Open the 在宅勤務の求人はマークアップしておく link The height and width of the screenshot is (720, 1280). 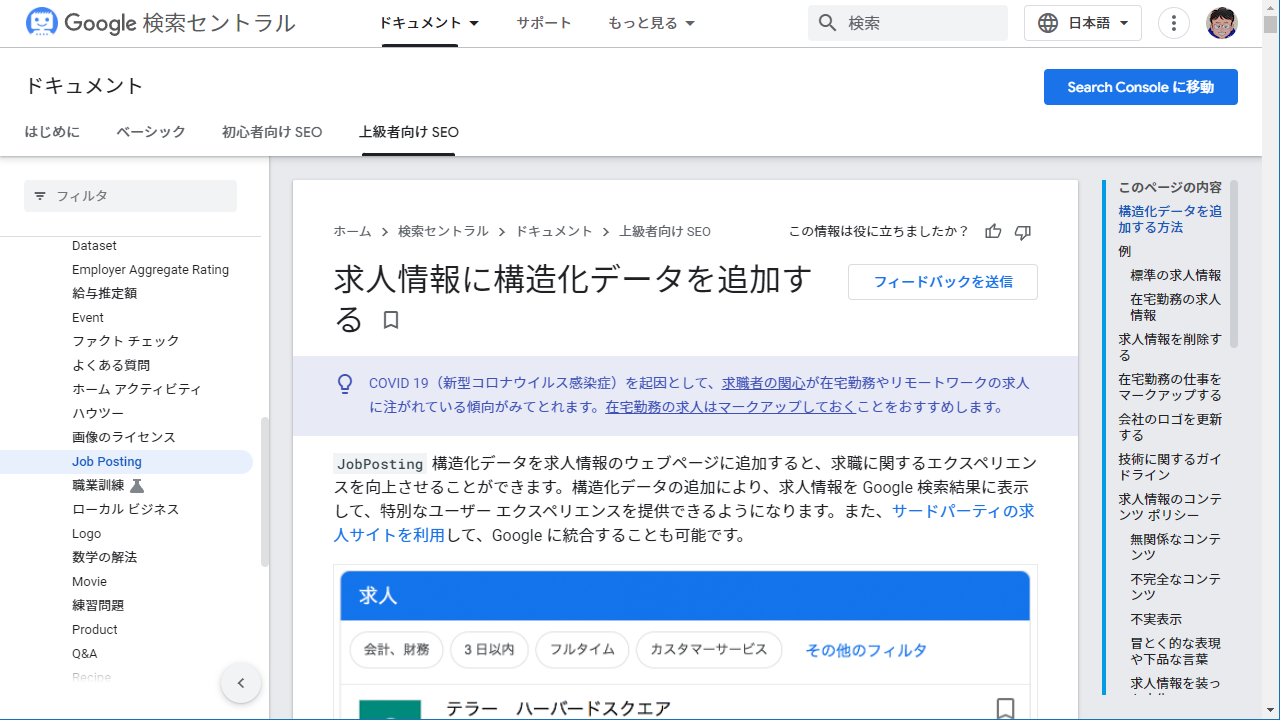[x=730, y=407]
